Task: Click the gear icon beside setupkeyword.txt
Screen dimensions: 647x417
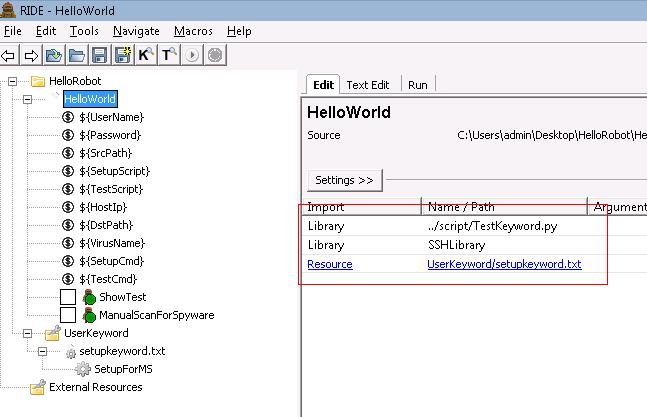Action: tap(71, 352)
